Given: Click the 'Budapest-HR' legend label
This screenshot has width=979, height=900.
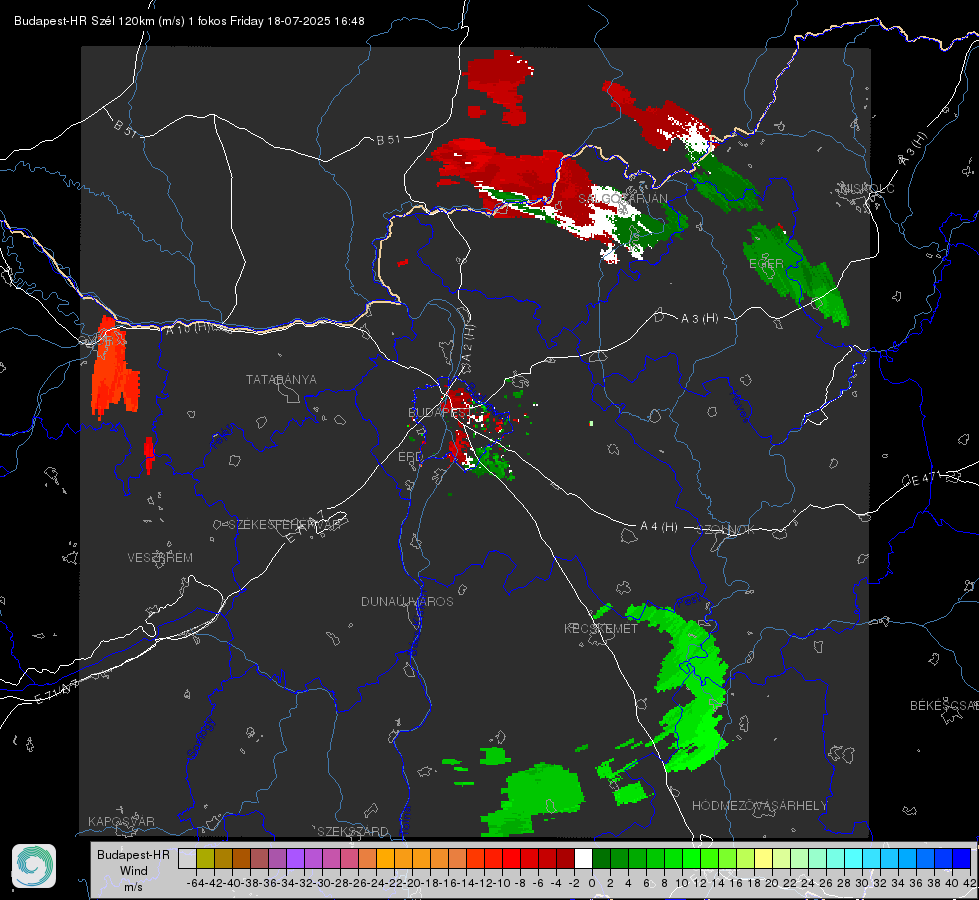Looking at the screenshot, I should pos(133,854).
